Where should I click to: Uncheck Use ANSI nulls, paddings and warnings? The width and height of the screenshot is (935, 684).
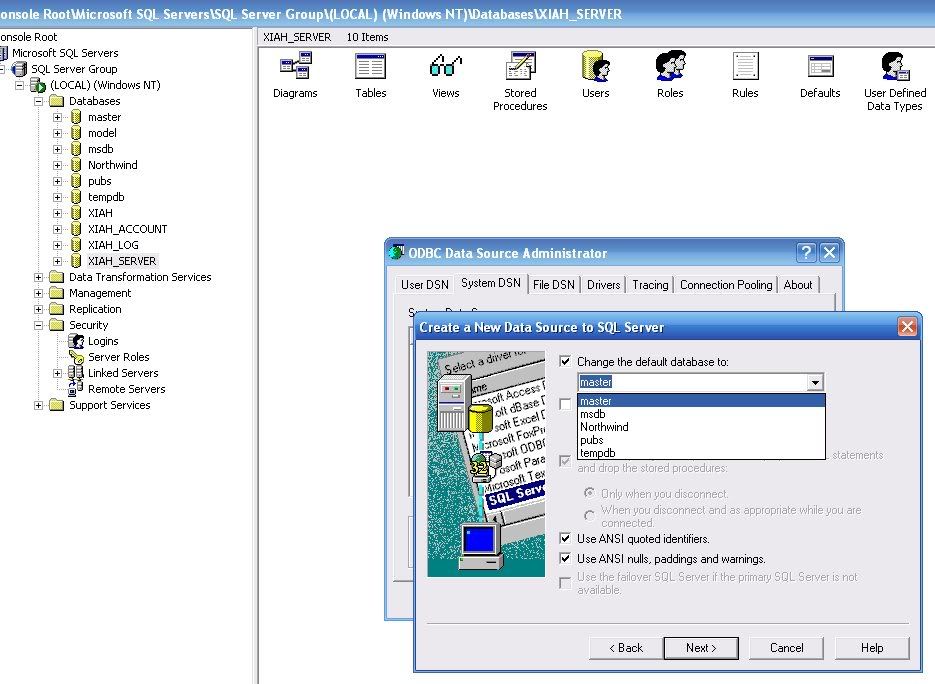(x=566, y=559)
